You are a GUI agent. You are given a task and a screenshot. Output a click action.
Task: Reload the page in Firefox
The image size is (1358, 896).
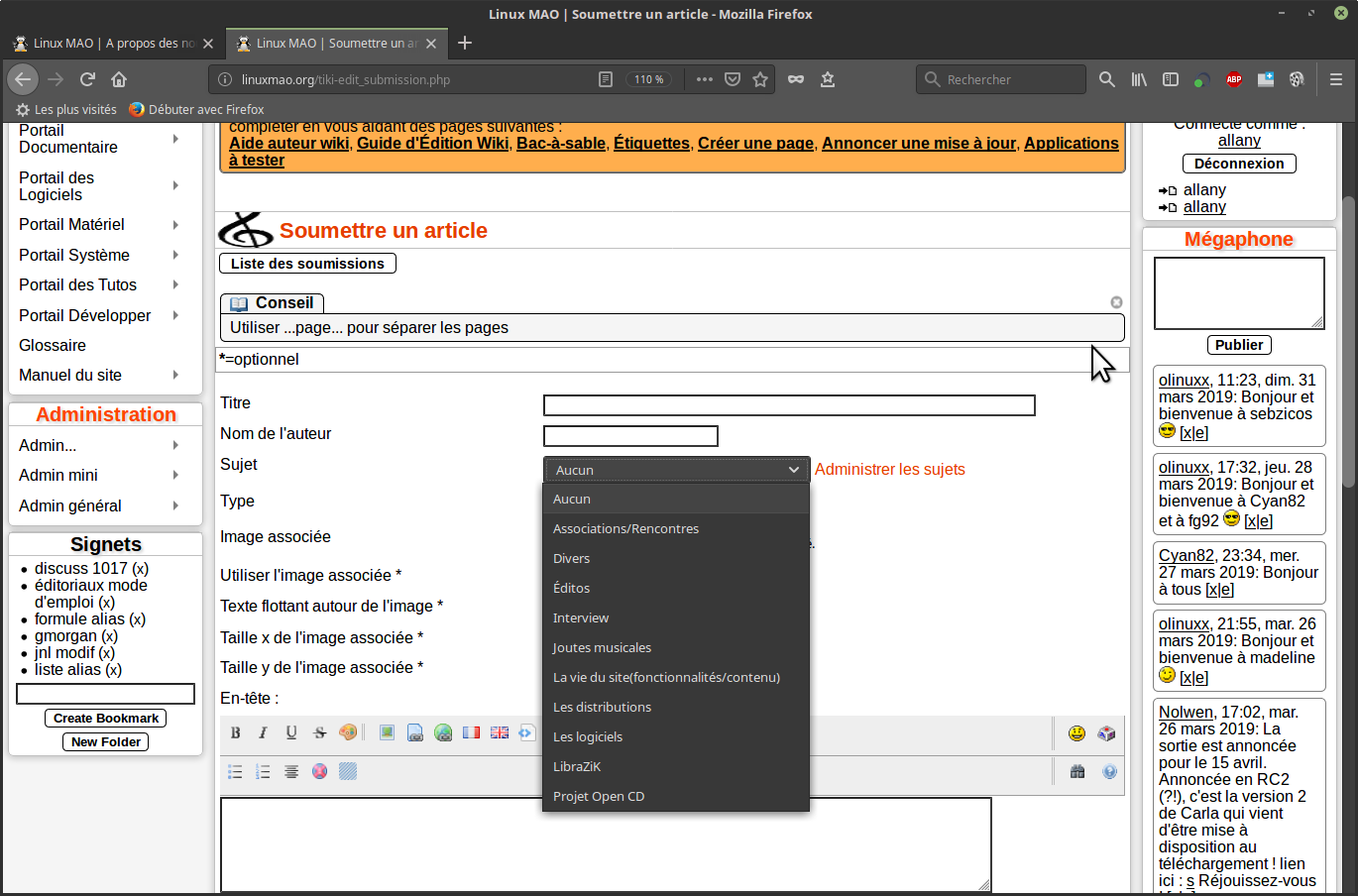pyautogui.click(x=87, y=79)
